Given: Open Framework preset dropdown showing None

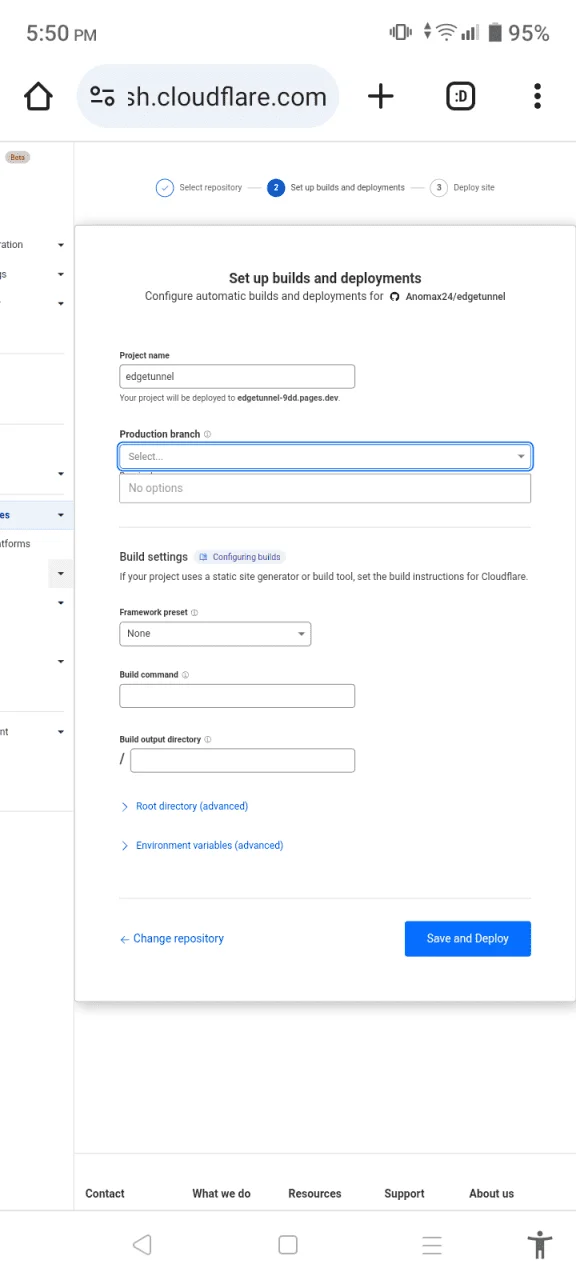Looking at the screenshot, I should coord(215,633).
